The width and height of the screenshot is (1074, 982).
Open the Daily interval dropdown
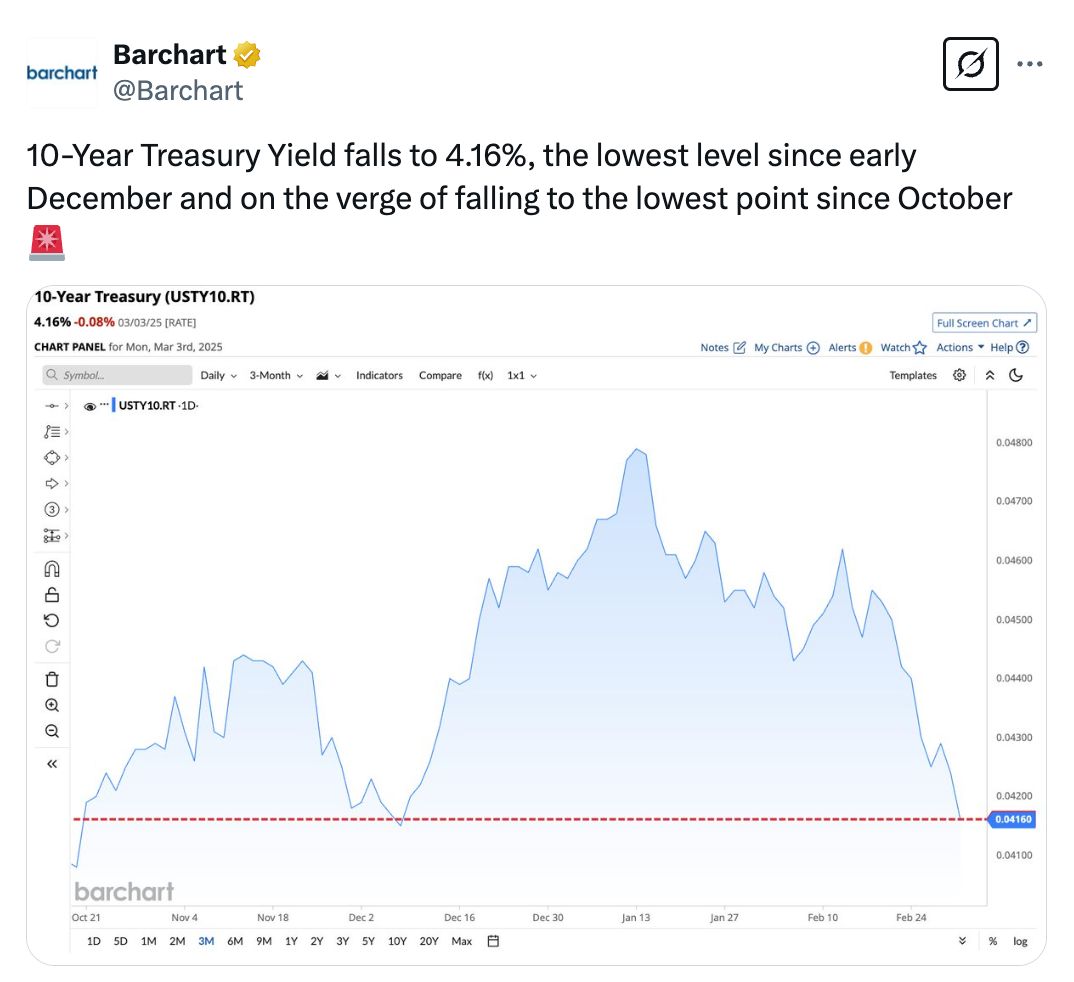click(218, 375)
